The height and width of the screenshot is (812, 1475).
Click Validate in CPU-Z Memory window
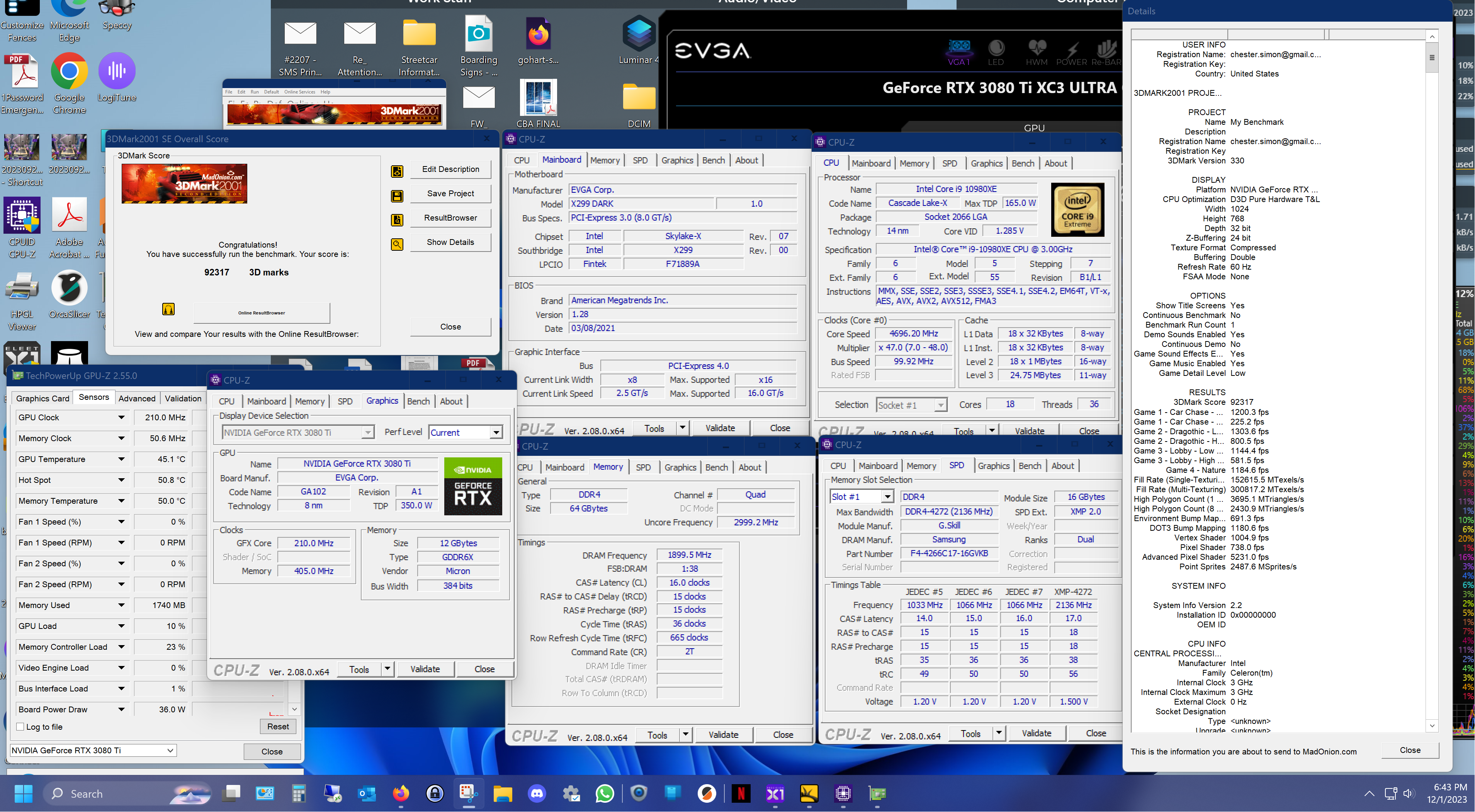(723, 735)
